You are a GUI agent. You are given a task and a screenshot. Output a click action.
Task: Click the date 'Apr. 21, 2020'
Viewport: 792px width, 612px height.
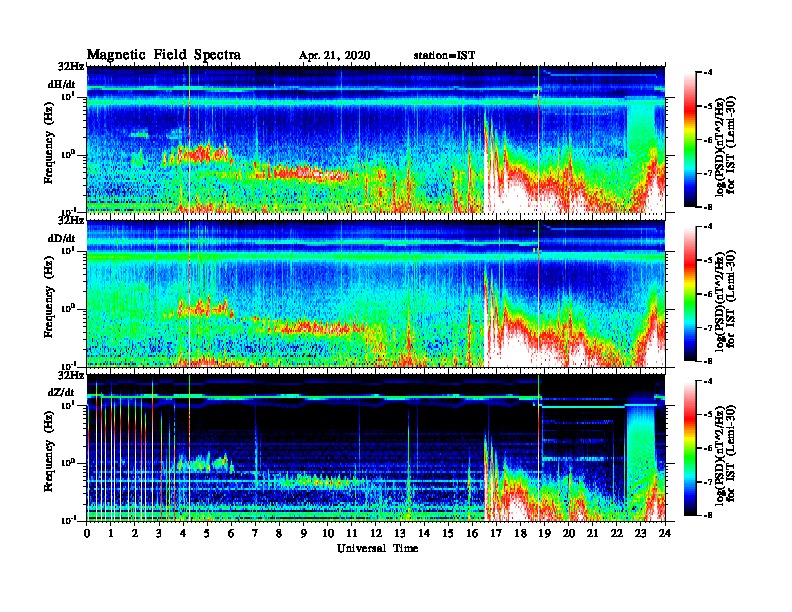tap(334, 56)
